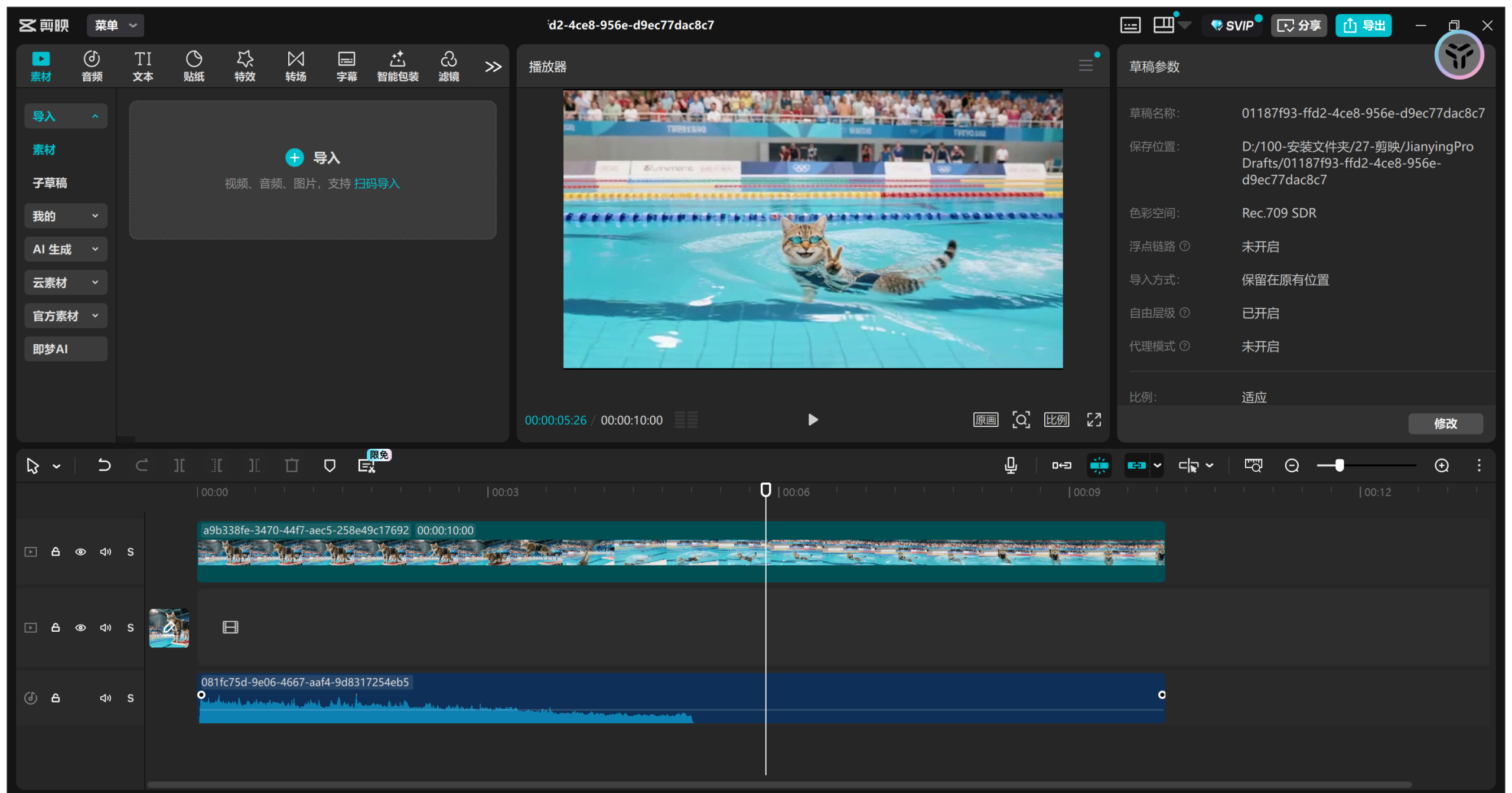Viewport: 1512px width, 793px height.
Task: Click the 导出 export button
Action: tap(1364, 25)
